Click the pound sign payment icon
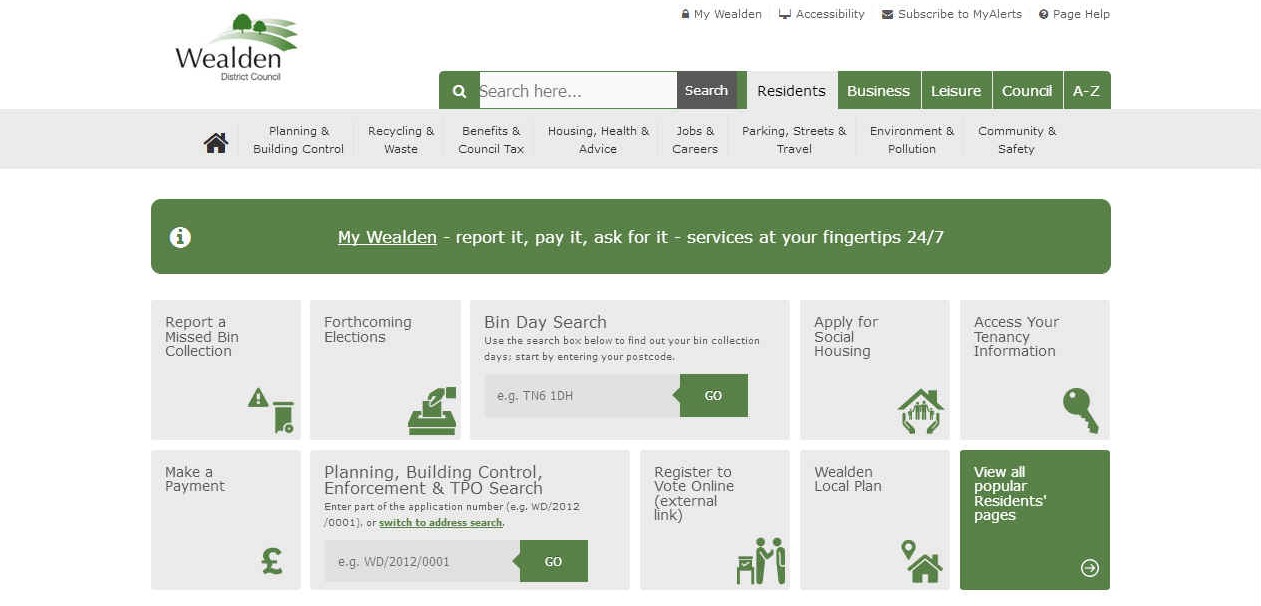 coord(272,562)
